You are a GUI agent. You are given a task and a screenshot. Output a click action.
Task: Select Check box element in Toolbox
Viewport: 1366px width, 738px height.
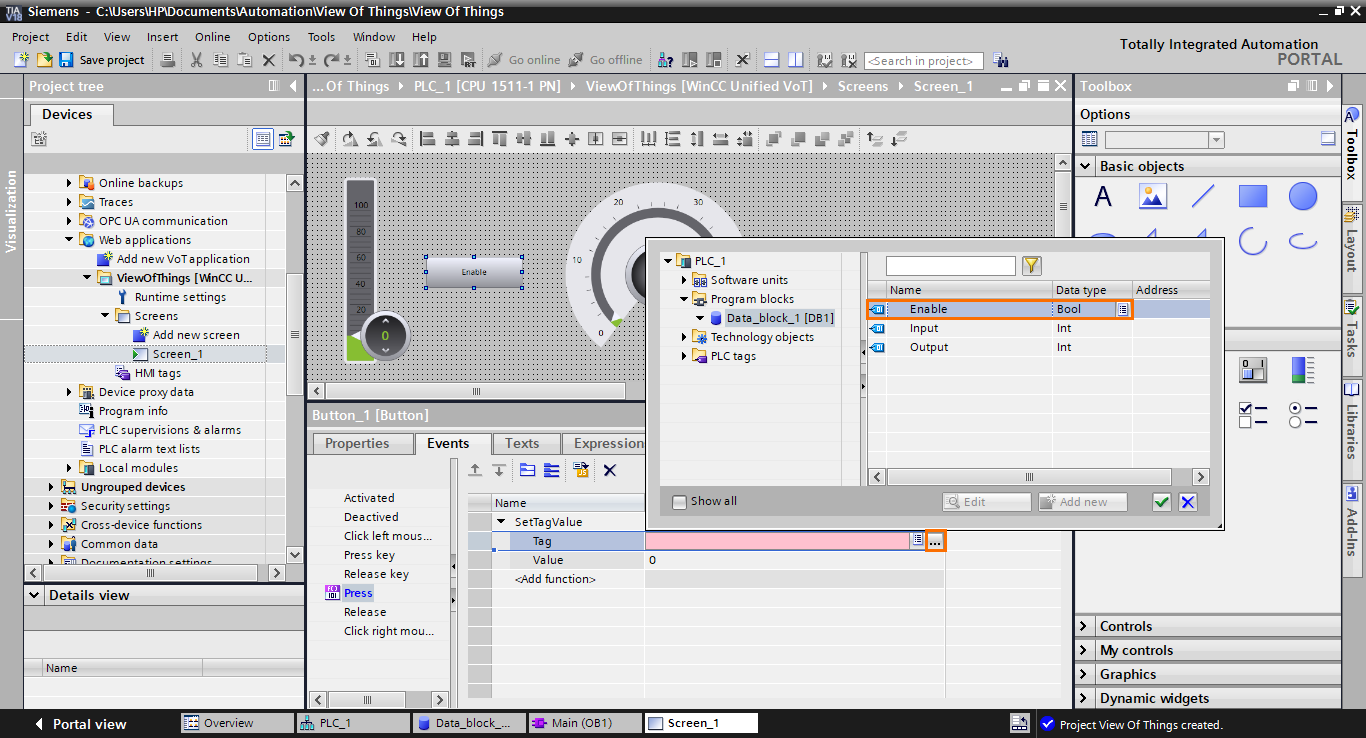(1253, 415)
